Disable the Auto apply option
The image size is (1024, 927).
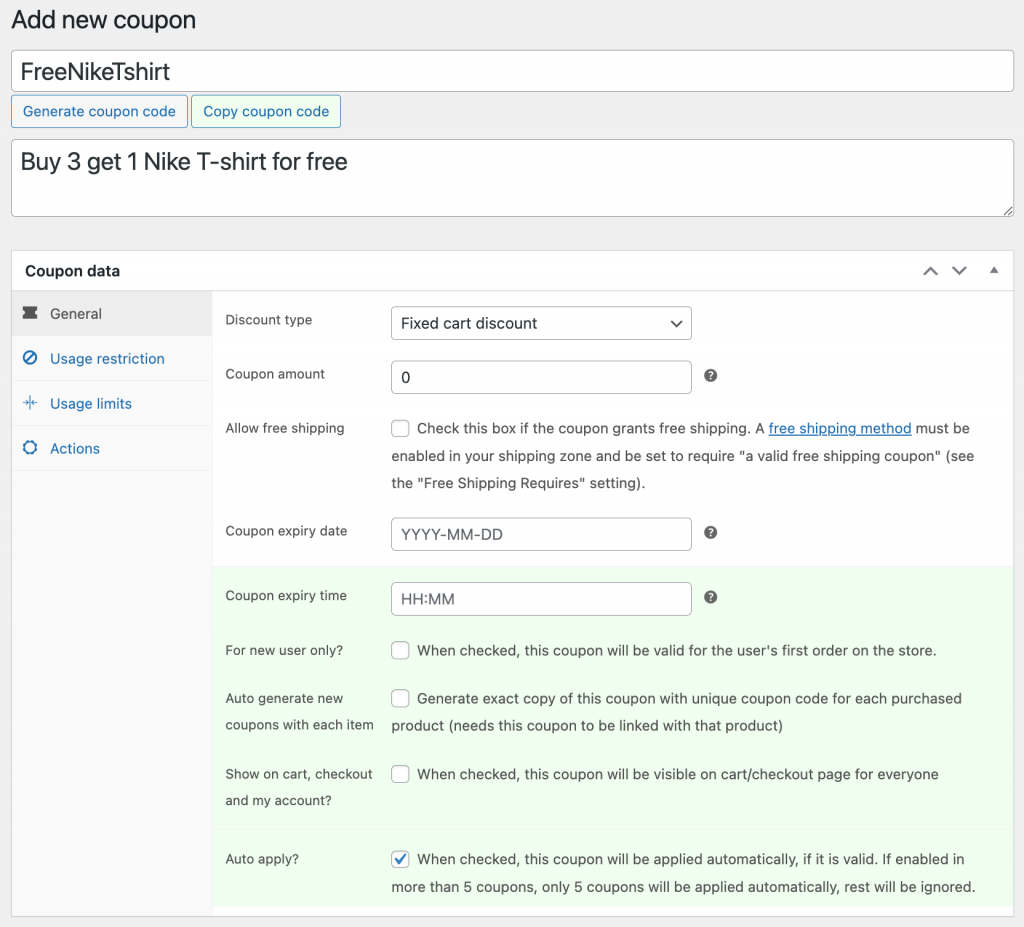coord(400,859)
